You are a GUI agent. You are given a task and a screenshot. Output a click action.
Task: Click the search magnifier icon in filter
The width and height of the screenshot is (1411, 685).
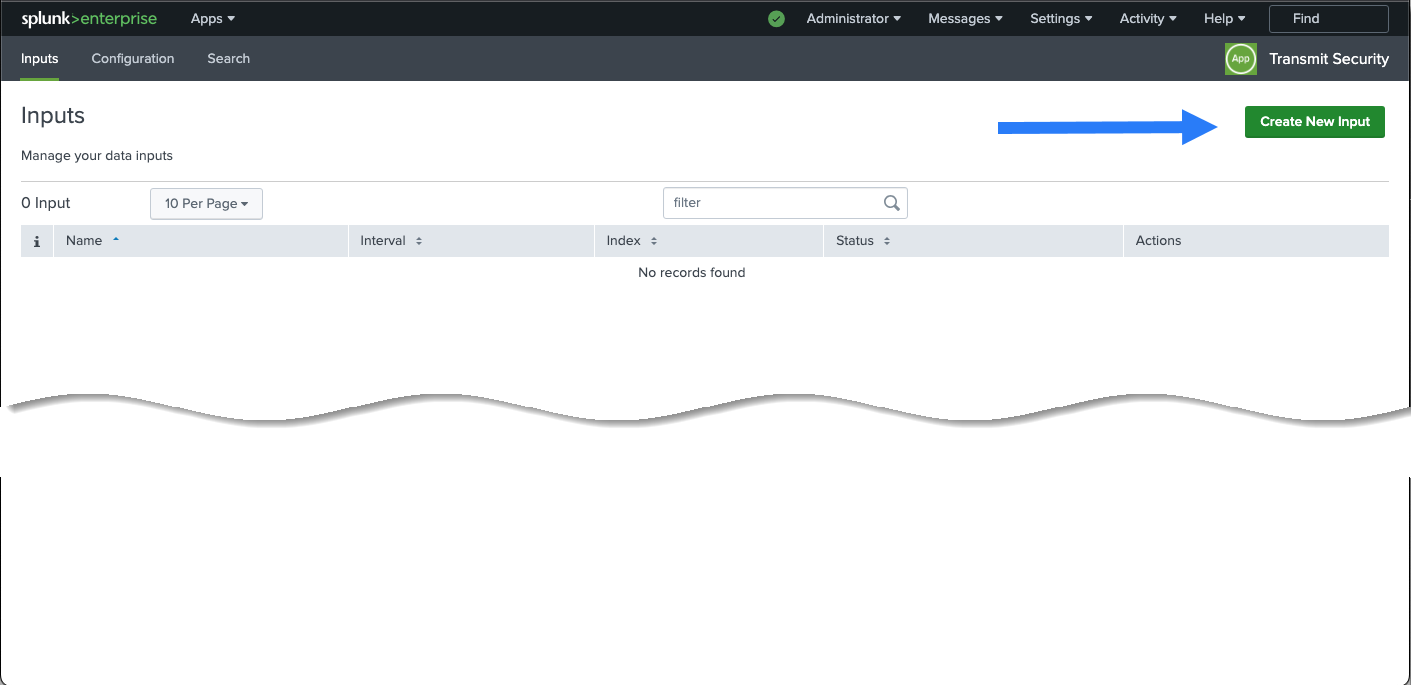[892, 203]
